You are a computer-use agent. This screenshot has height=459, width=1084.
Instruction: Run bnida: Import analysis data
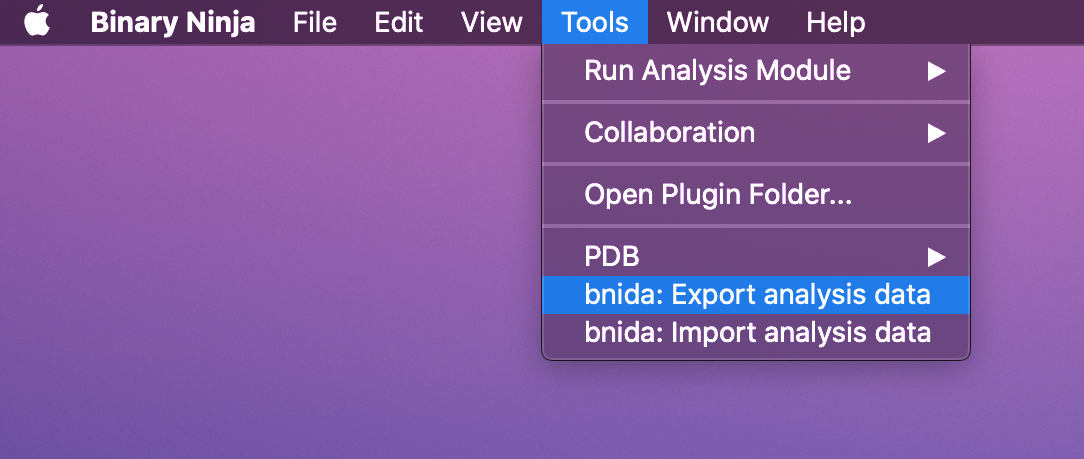(x=756, y=333)
